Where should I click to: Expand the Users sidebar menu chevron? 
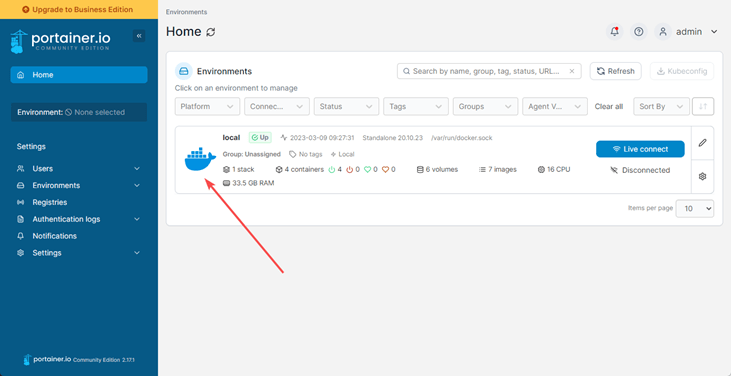point(137,169)
